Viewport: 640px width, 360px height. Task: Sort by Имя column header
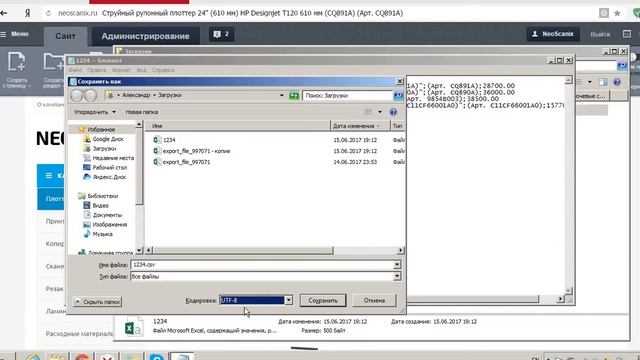pyautogui.click(x=238, y=126)
